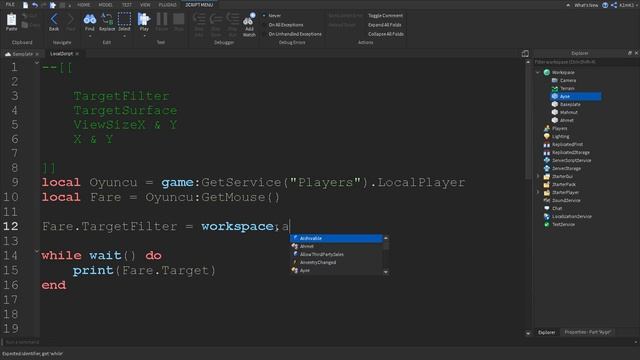This screenshot has width=640, height=360.
Task: Click the help question mark icon
Action: [605, 5]
